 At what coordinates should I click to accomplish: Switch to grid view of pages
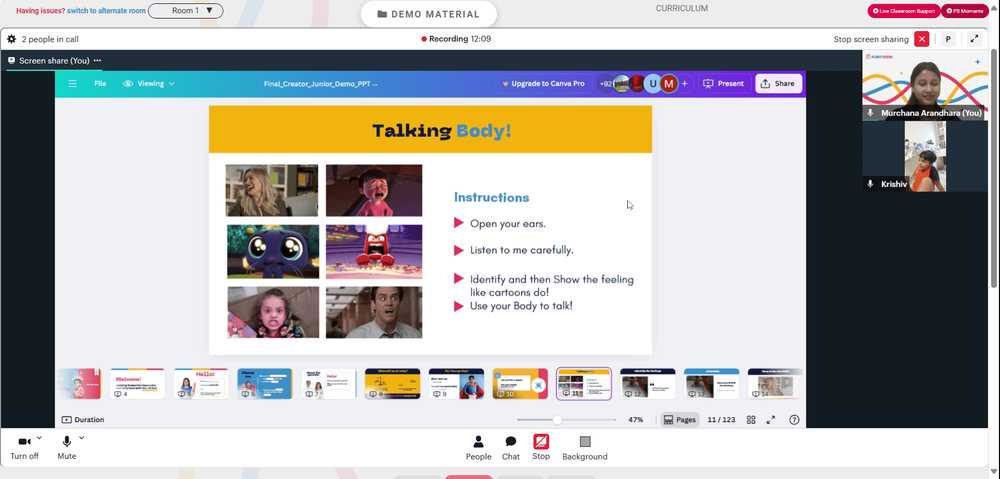[x=751, y=420]
